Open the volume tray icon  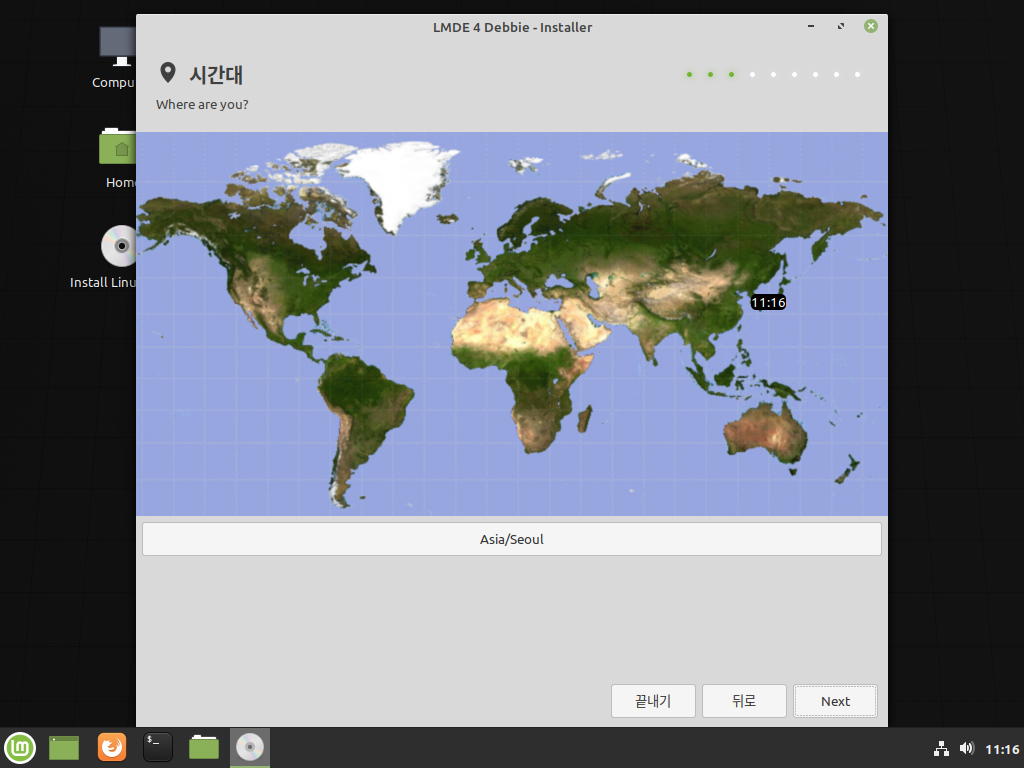pyautogui.click(x=967, y=748)
